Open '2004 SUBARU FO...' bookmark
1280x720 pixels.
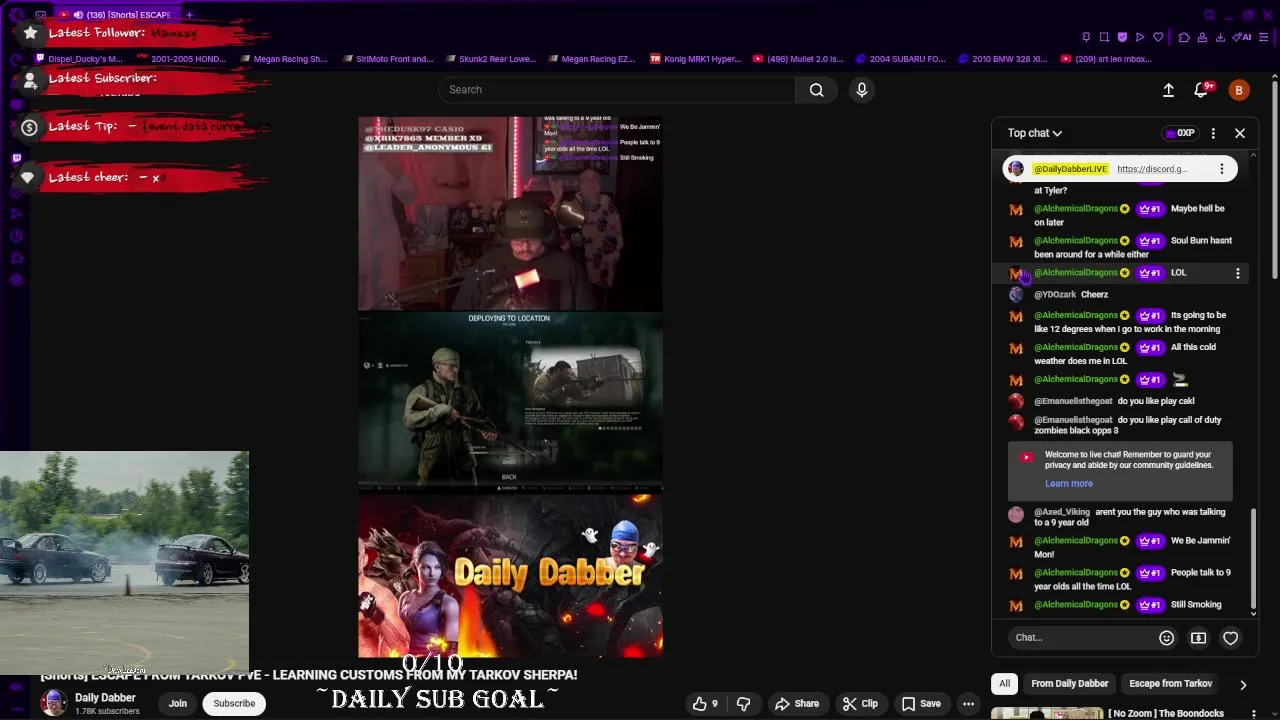900,59
